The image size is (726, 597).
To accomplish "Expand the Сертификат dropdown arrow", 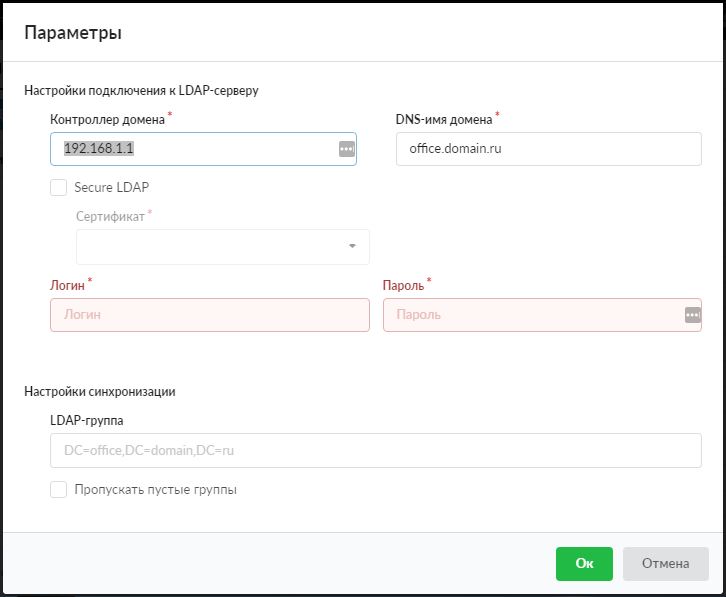I will [352, 246].
